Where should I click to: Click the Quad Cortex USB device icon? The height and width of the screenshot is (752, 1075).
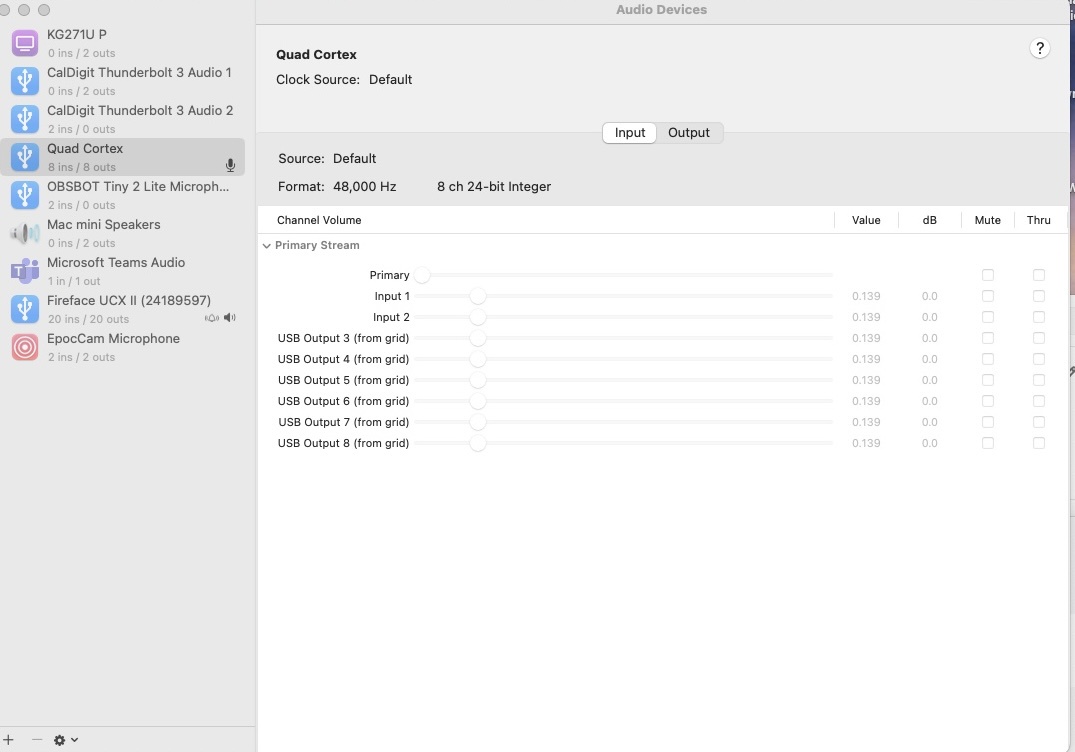click(25, 157)
